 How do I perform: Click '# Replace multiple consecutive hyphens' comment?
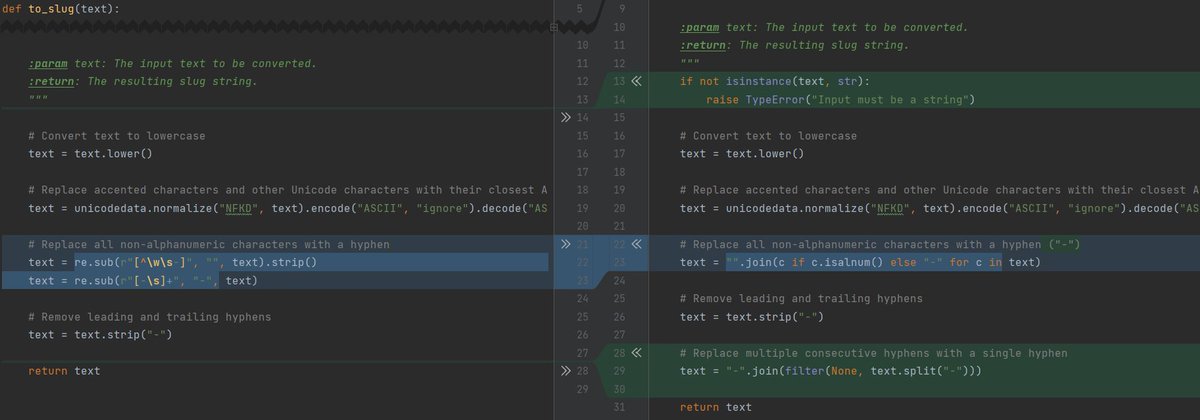coord(873,353)
